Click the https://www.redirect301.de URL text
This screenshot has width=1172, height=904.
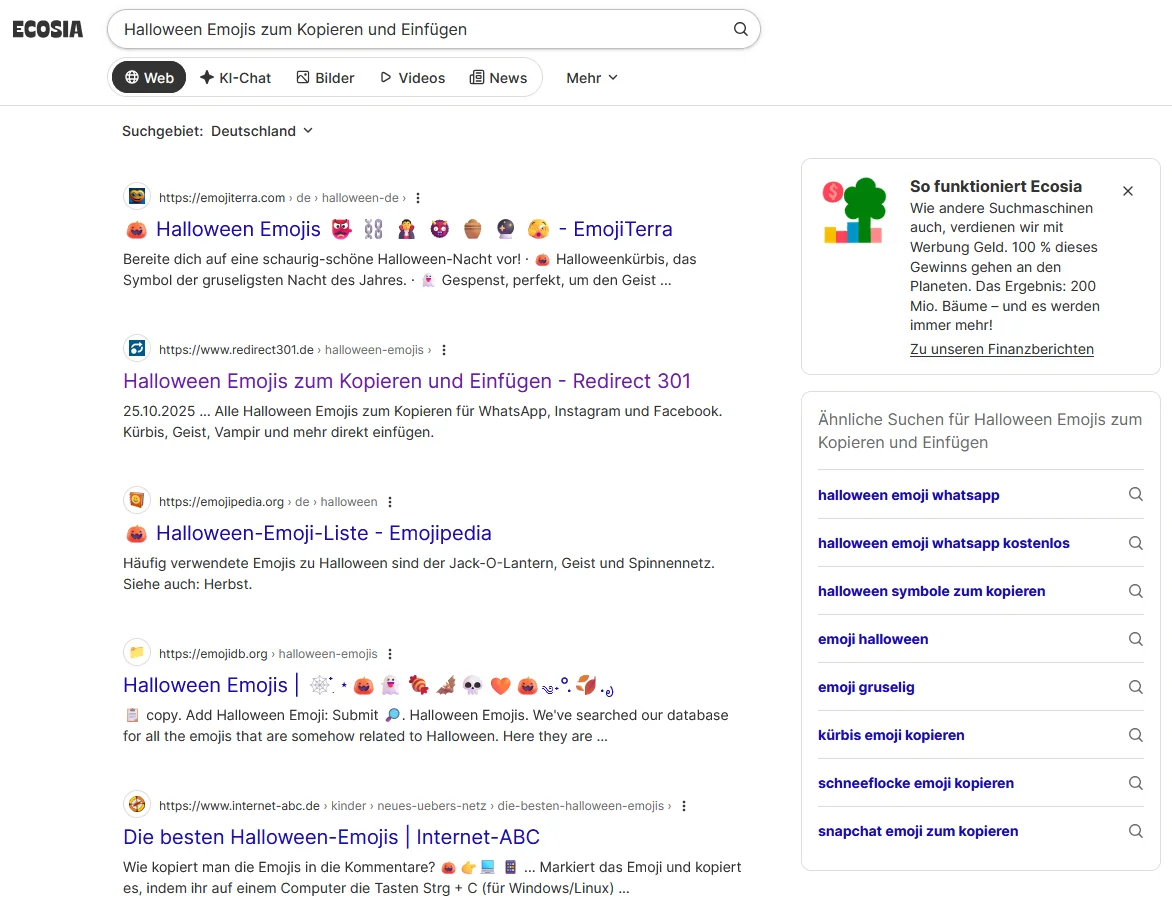[x=236, y=349]
